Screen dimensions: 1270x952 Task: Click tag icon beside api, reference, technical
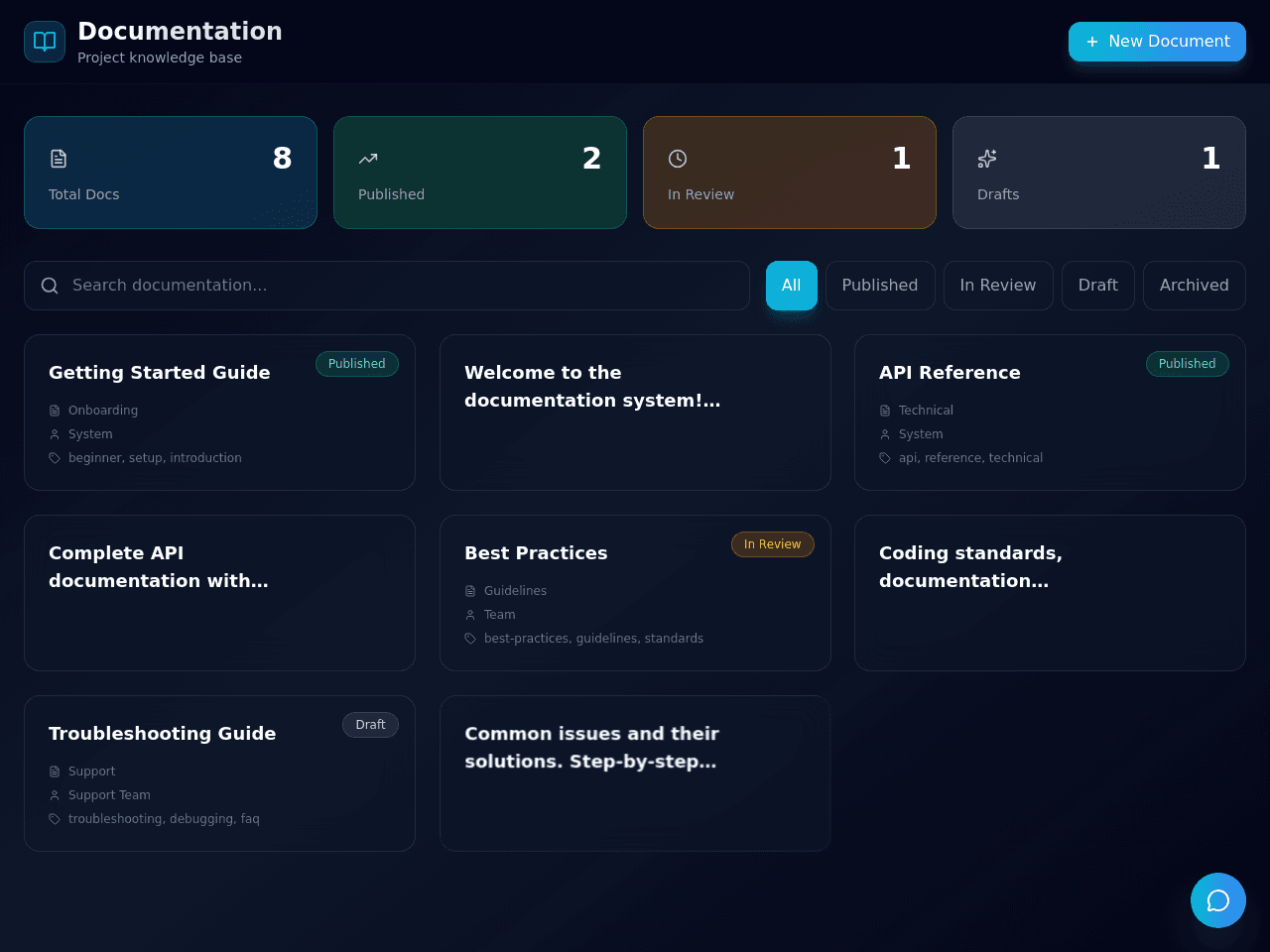click(885, 458)
